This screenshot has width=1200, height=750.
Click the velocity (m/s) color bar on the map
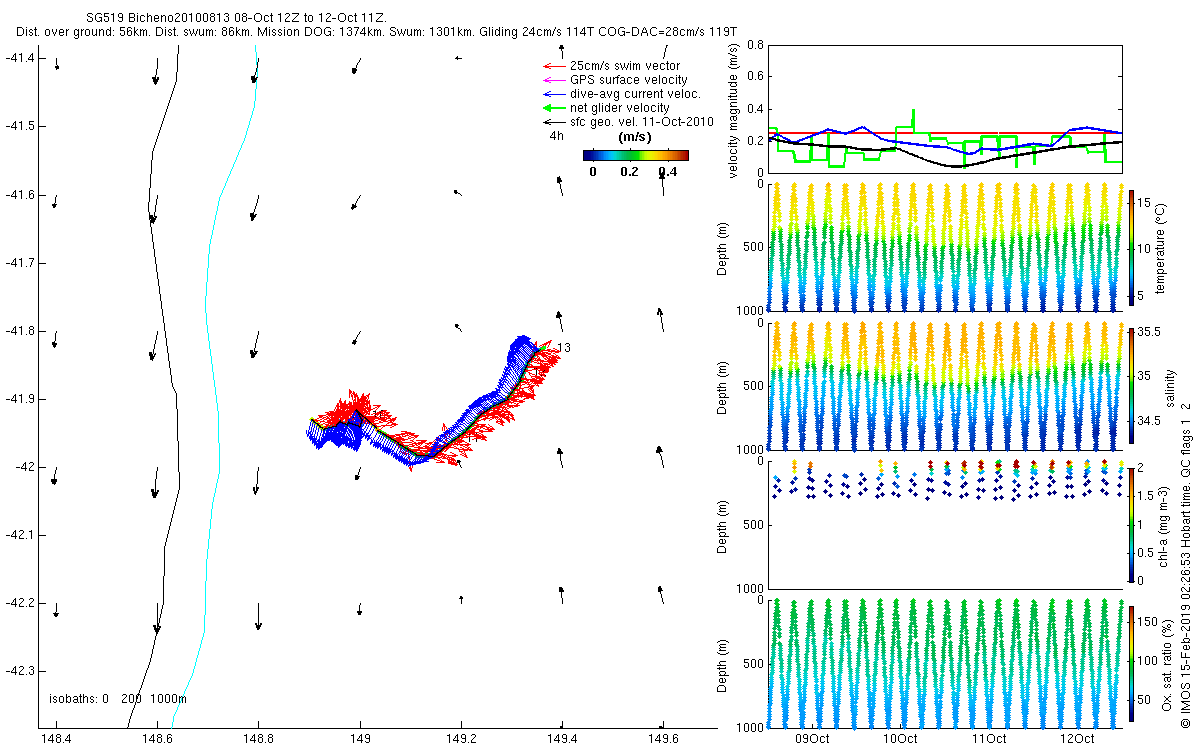click(x=635, y=155)
